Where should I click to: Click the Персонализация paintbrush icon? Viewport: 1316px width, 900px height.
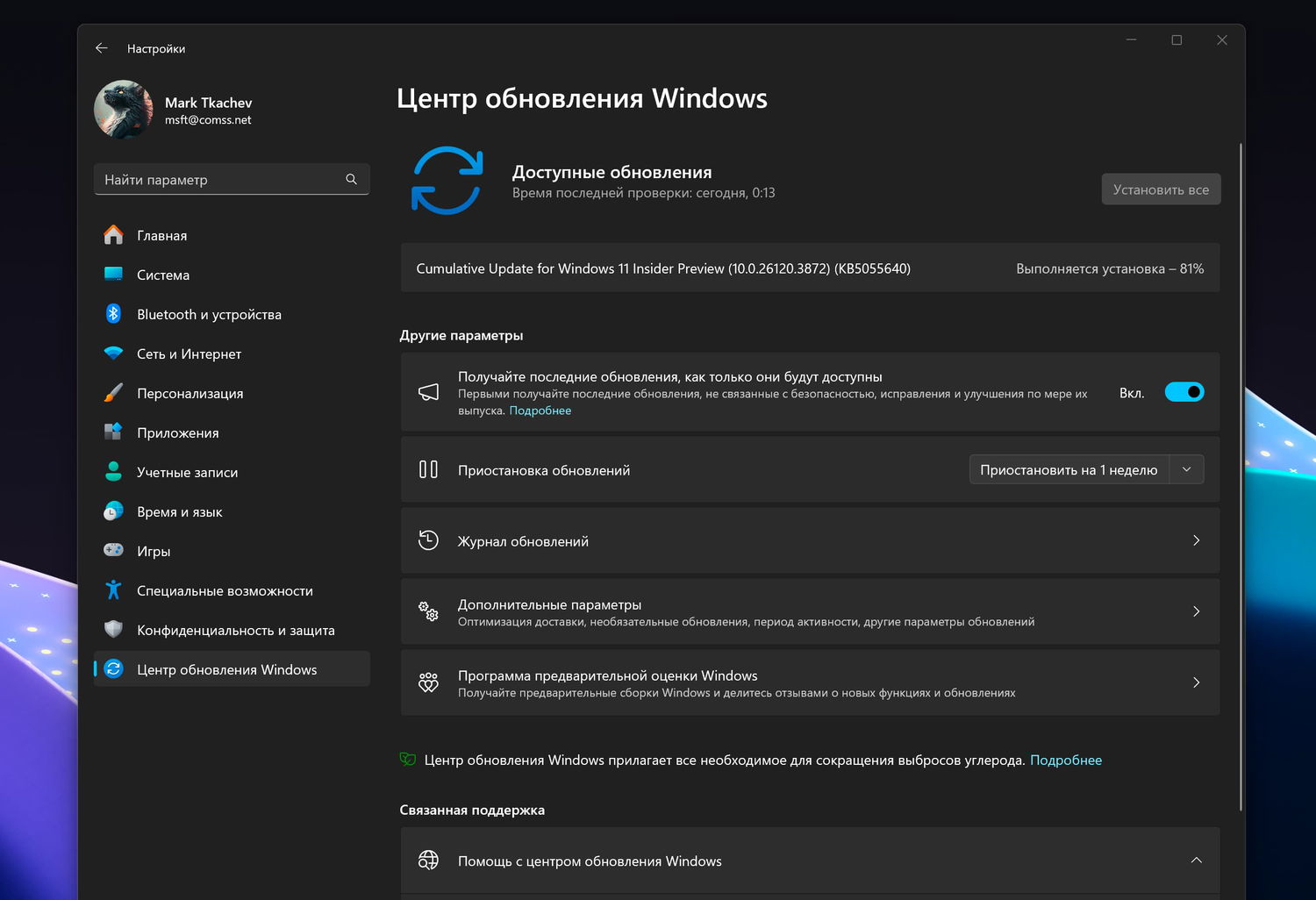click(113, 393)
